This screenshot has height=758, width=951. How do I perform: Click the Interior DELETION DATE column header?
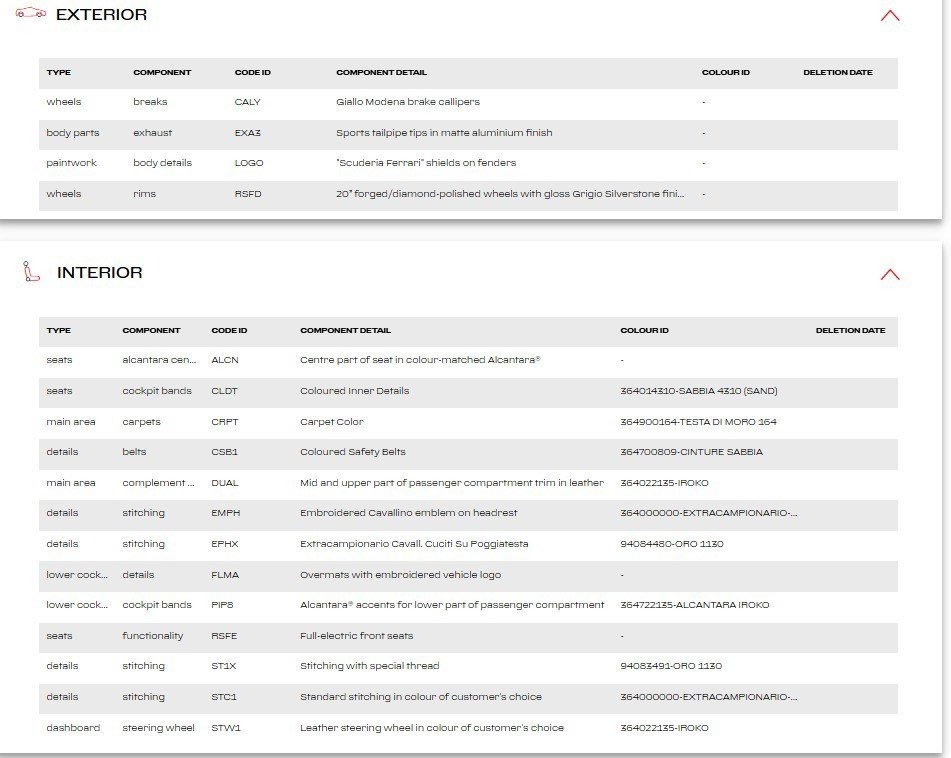pyautogui.click(x=850, y=330)
